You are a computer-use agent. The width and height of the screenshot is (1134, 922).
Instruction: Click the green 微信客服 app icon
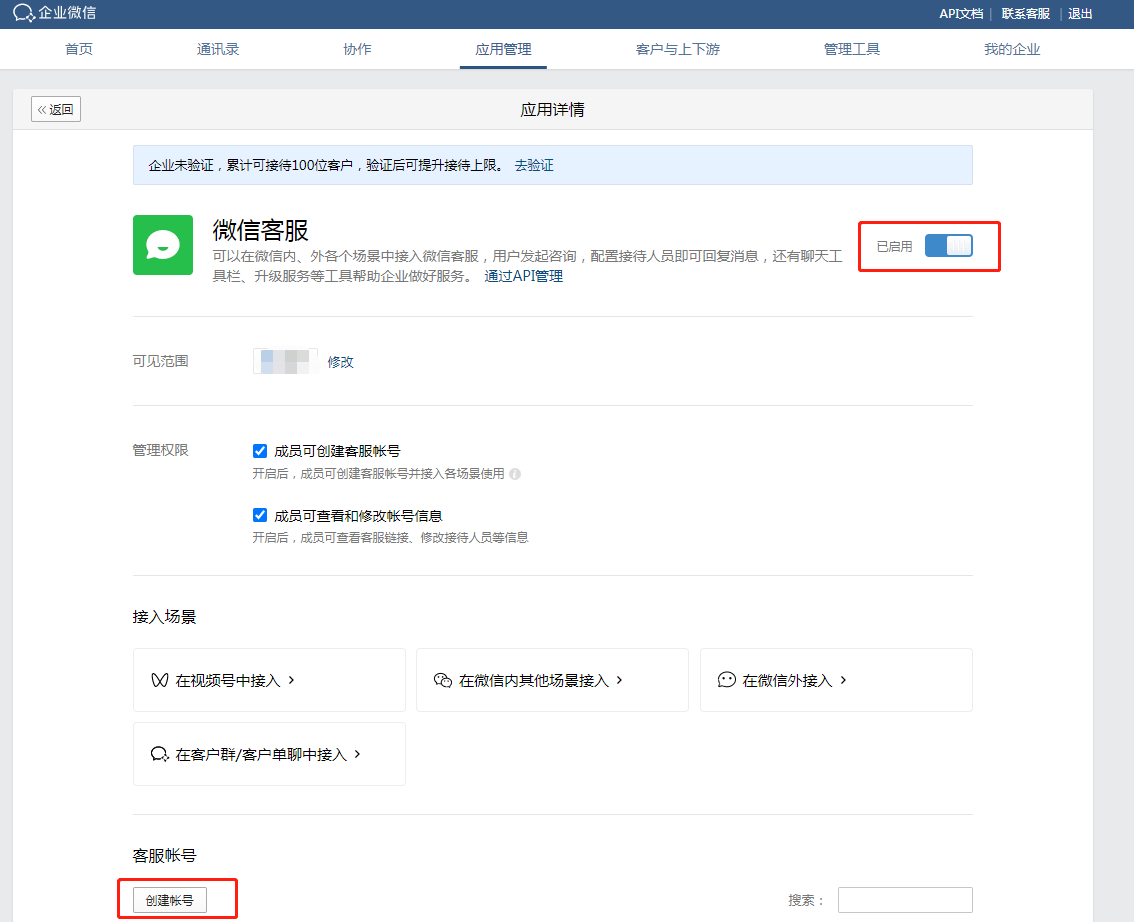pos(163,245)
